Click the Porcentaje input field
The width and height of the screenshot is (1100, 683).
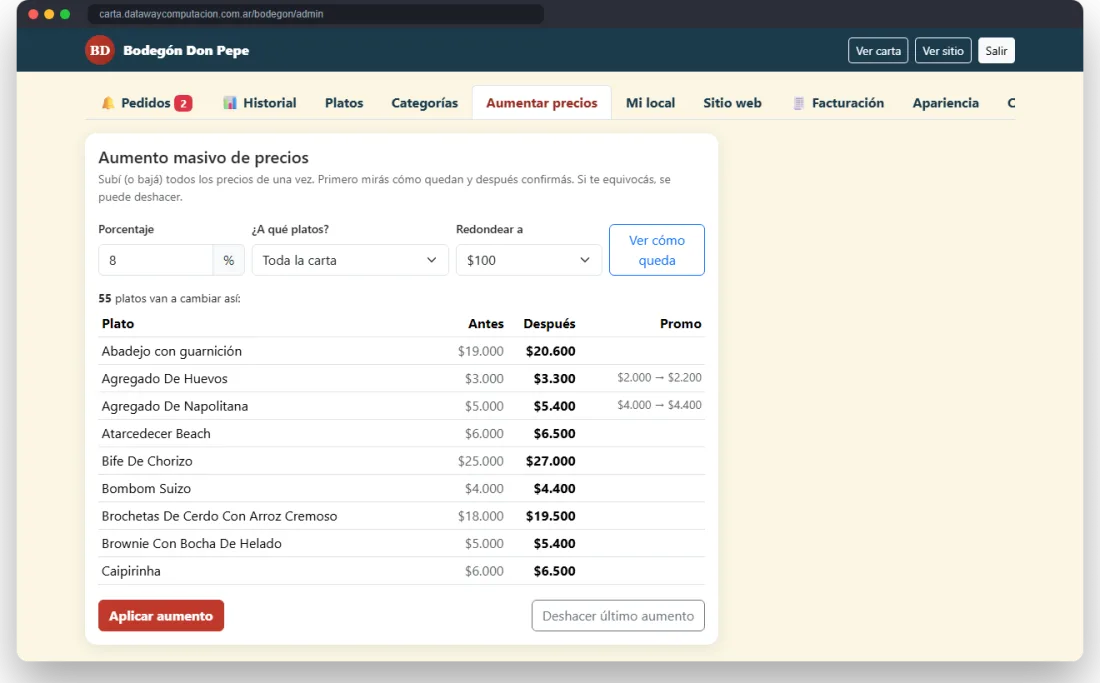pyautogui.click(x=156, y=260)
